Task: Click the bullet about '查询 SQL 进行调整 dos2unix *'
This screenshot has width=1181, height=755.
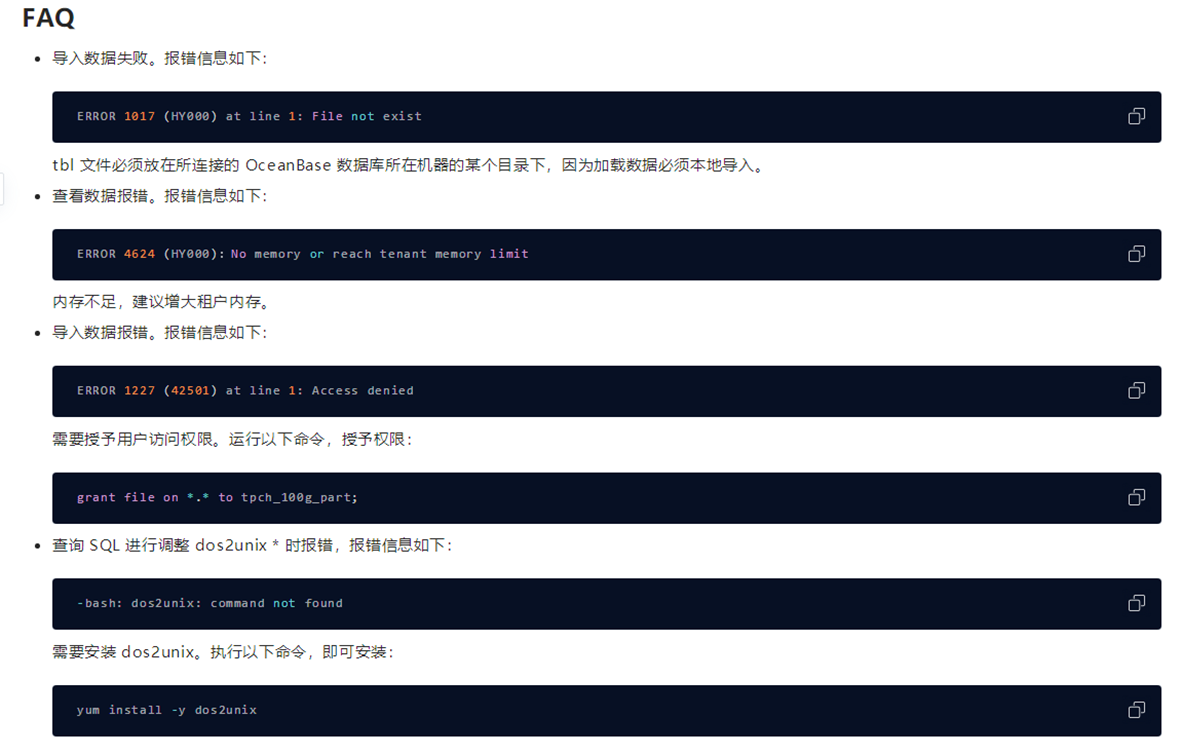Action: tap(252, 545)
